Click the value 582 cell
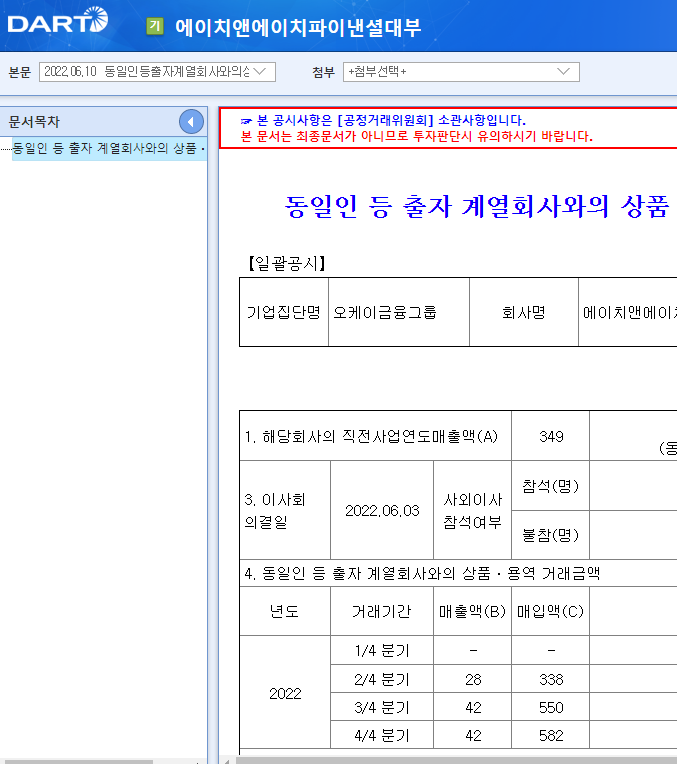 coord(551,735)
